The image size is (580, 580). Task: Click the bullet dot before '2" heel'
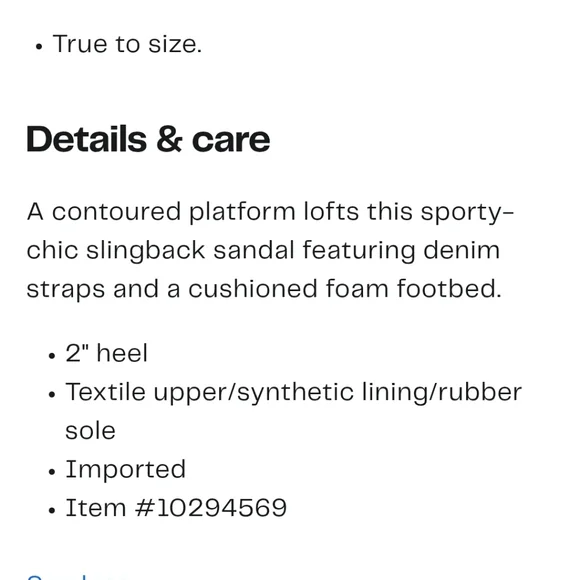(x=52, y=356)
